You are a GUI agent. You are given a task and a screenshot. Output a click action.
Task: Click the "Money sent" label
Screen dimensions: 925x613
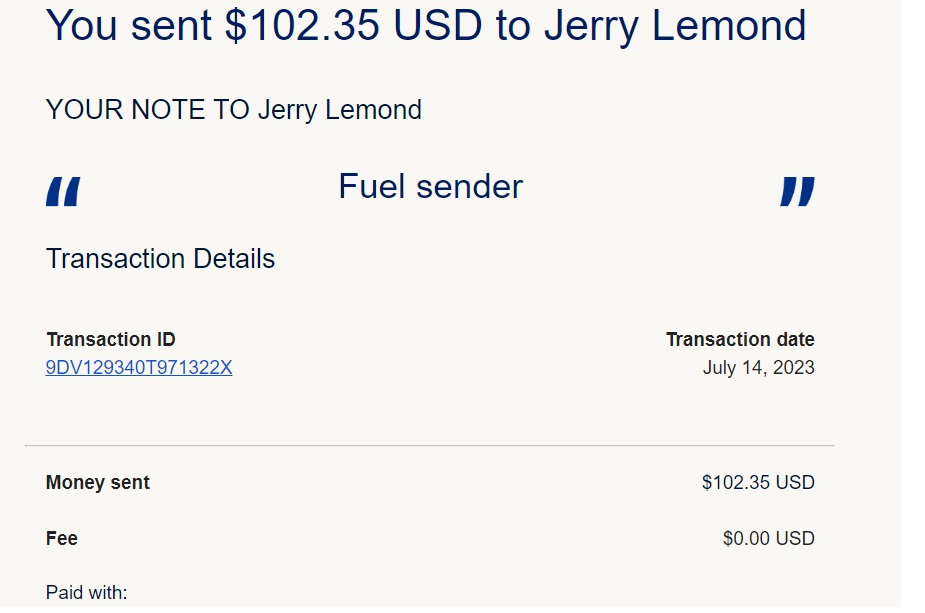98,483
